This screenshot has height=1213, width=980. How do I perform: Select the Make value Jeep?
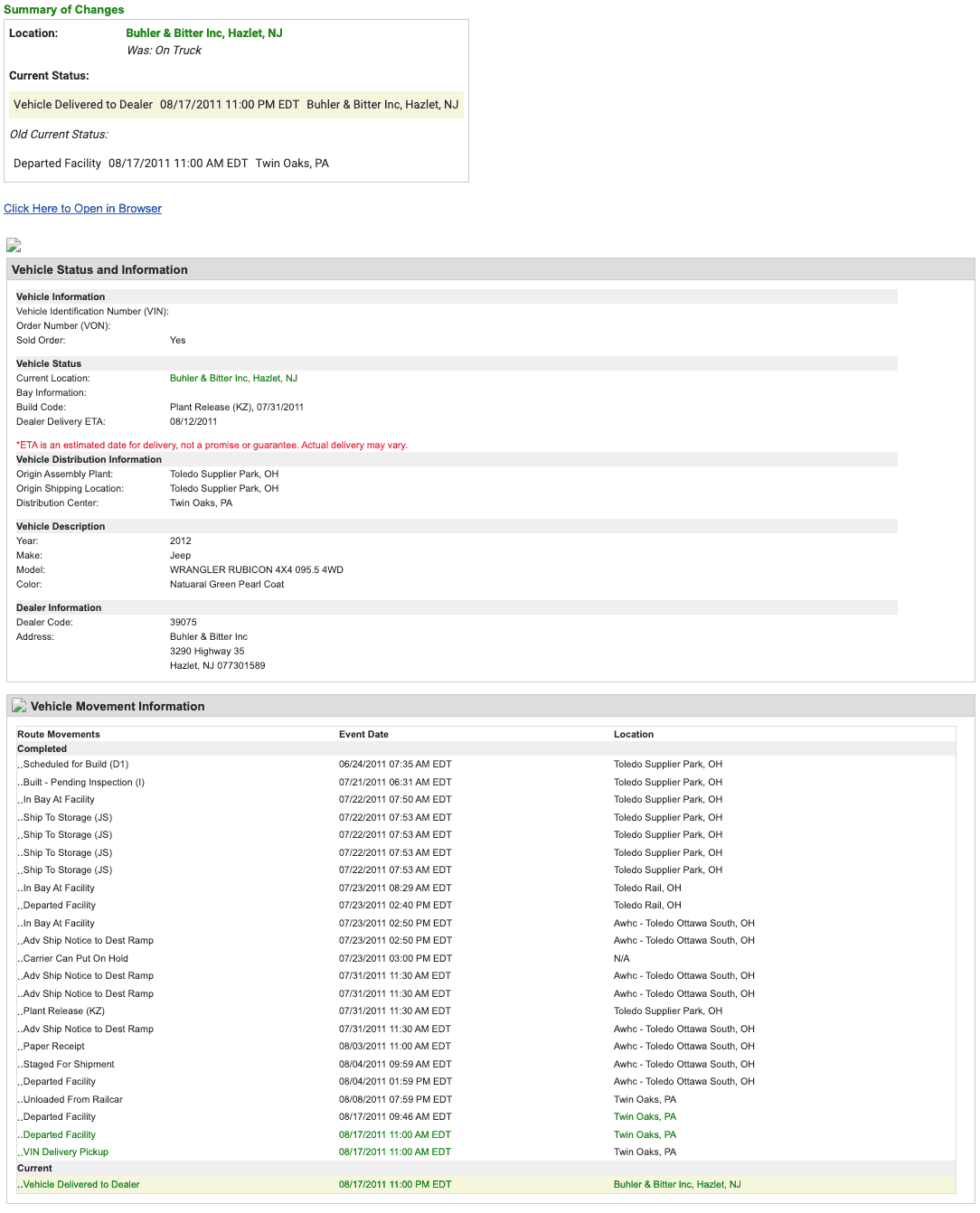coord(180,555)
